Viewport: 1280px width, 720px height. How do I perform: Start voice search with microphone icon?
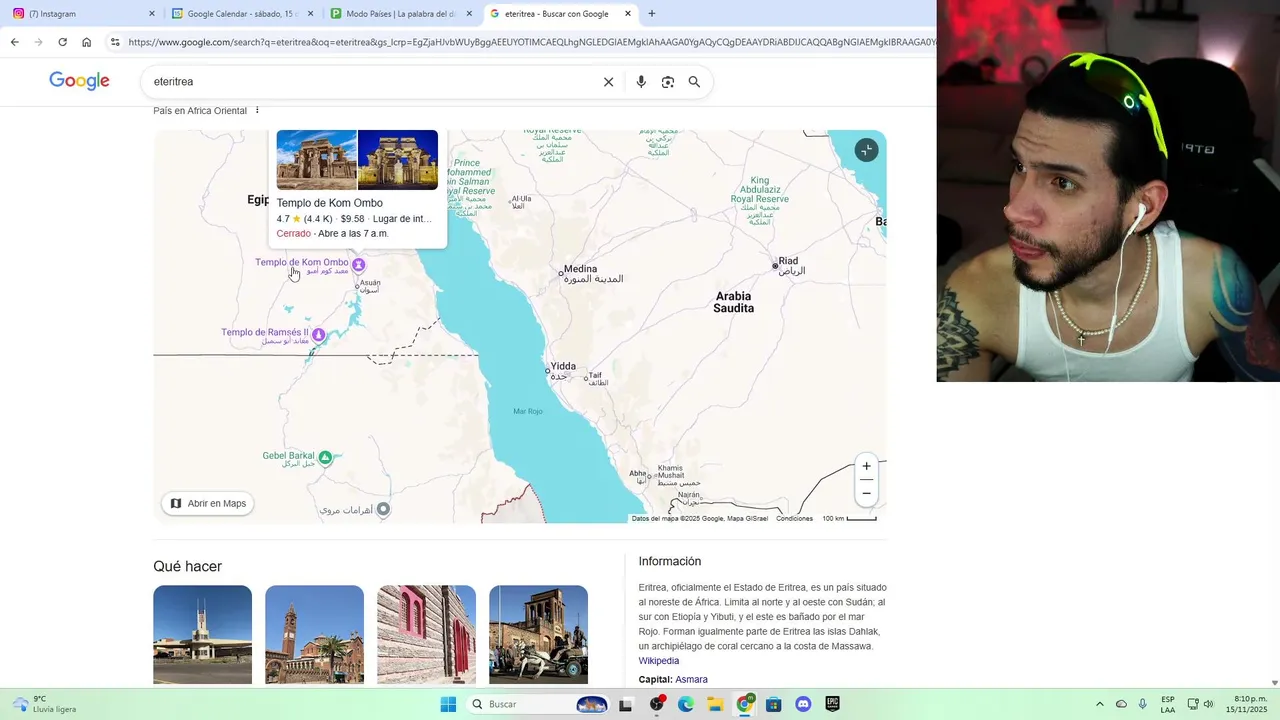click(x=641, y=82)
